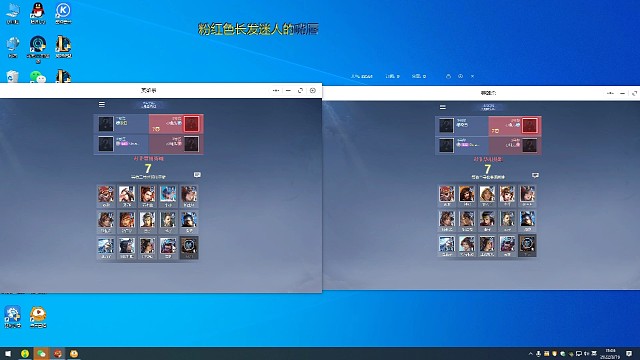Click green circular browser icon on taskbar
The width and height of the screenshot is (640, 360).
click(x=25, y=353)
